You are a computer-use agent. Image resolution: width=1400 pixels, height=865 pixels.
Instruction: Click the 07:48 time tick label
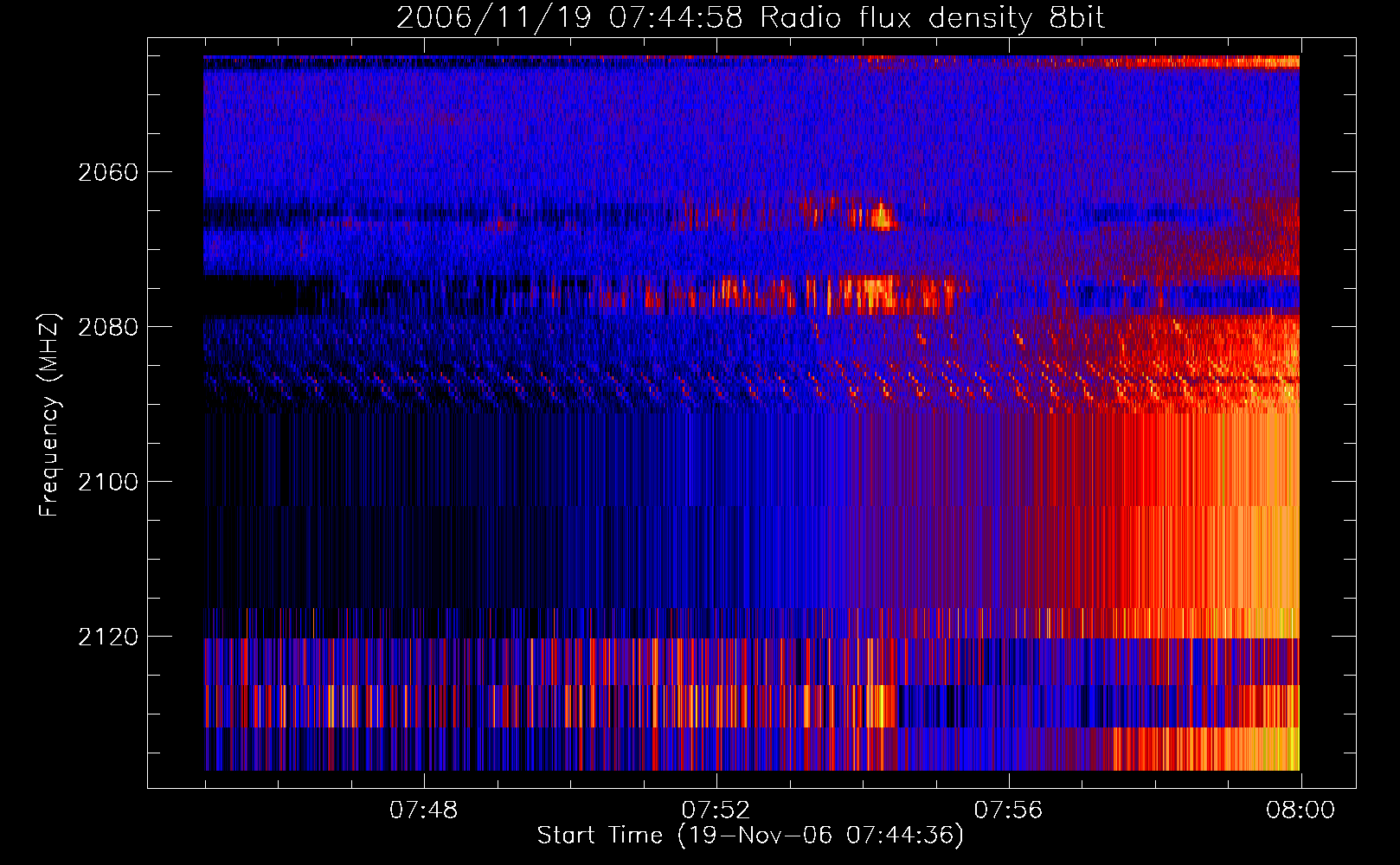pos(423,811)
